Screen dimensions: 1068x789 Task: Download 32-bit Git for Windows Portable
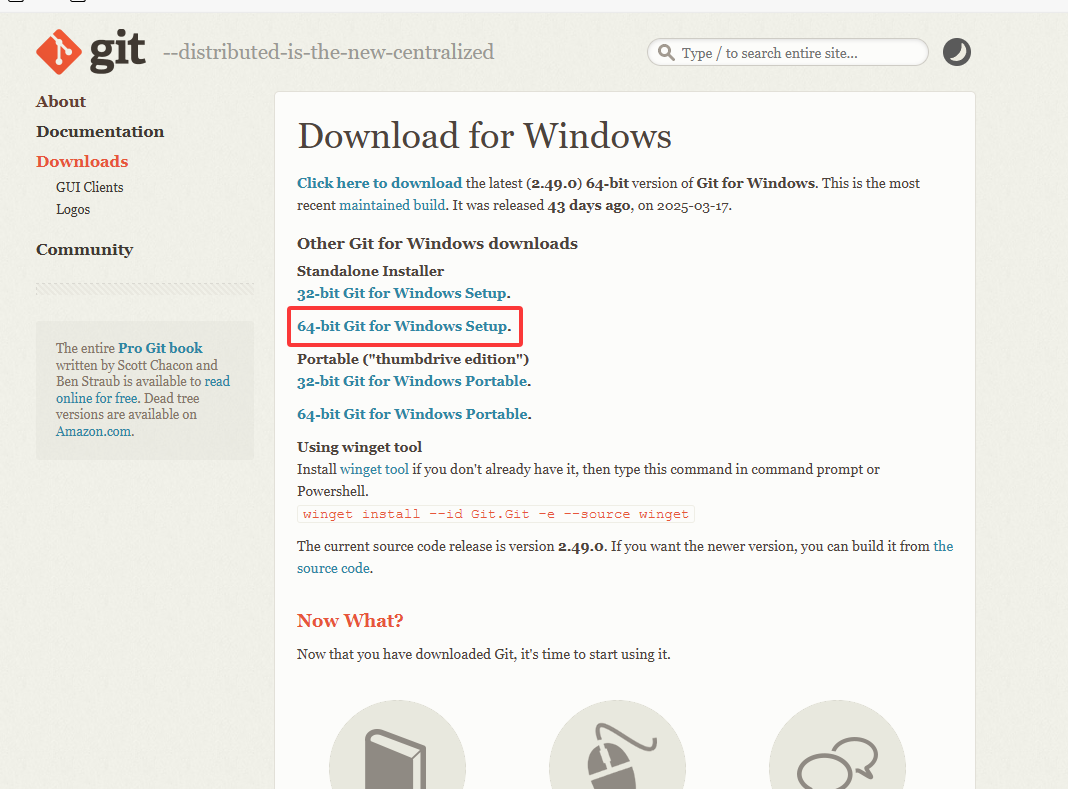tap(413, 381)
